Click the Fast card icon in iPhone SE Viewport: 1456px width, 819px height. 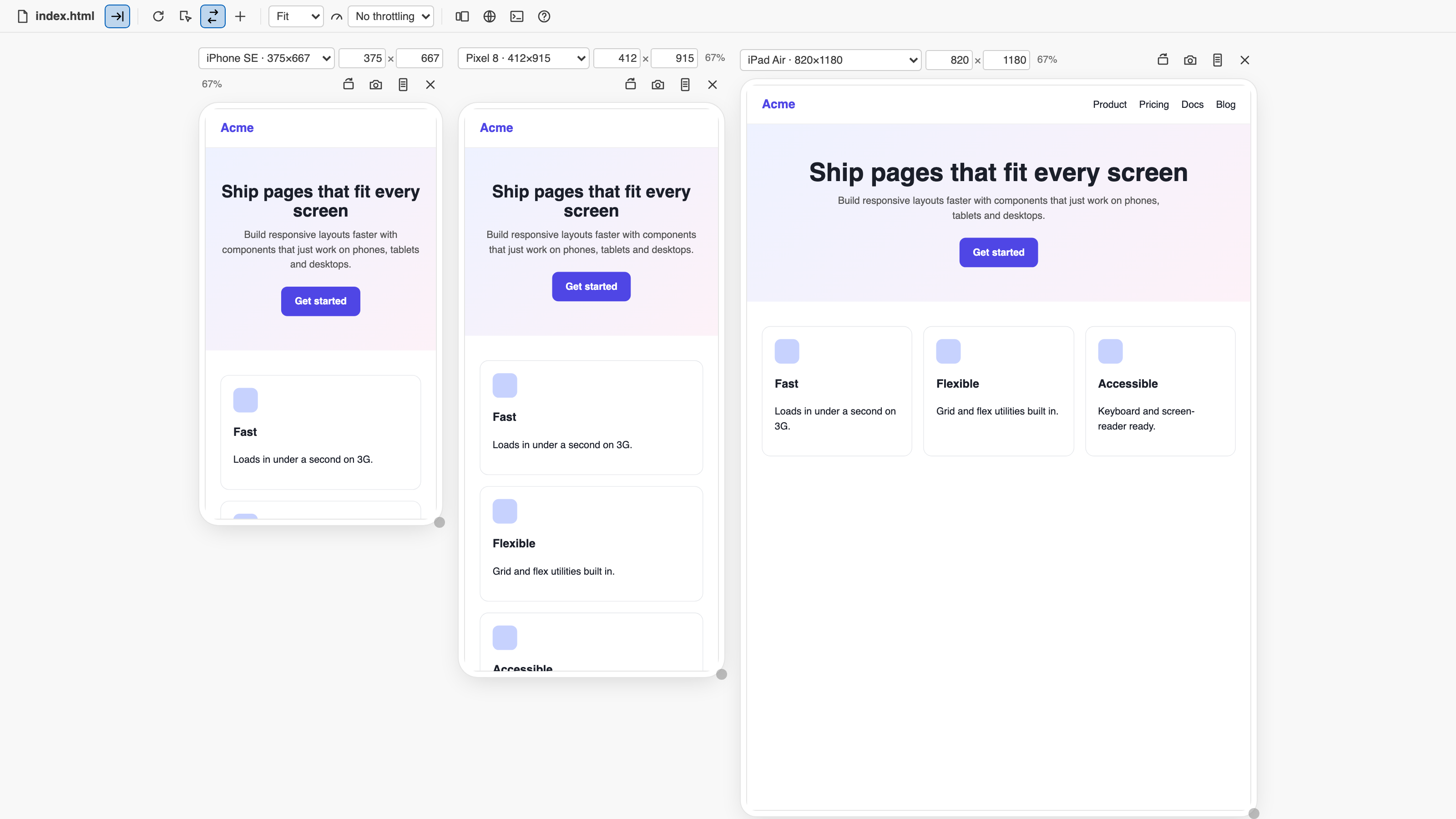tap(245, 400)
